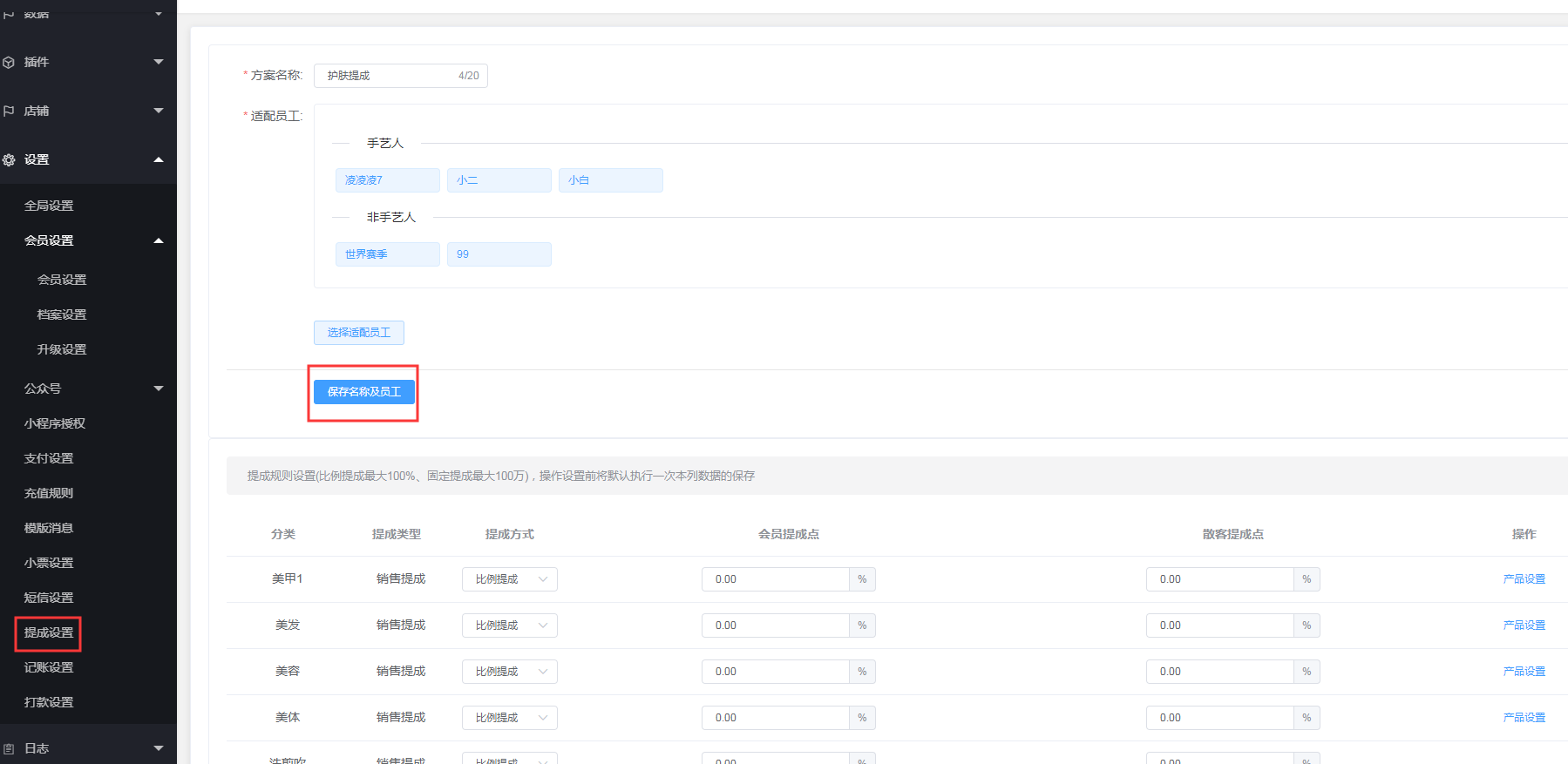Image resolution: width=1568 pixels, height=764 pixels.
Task: Click the 设置 gear icon in sidebar
Action: [9, 160]
